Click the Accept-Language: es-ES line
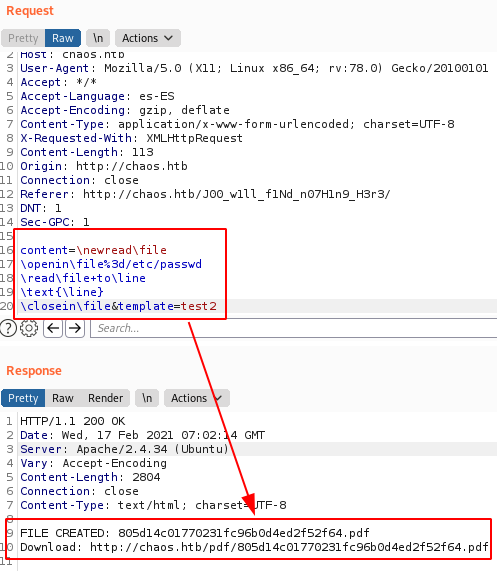 coord(97,96)
